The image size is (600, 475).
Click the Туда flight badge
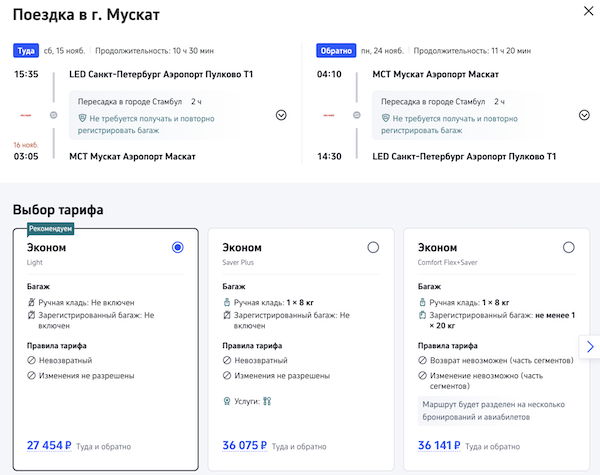click(26, 50)
